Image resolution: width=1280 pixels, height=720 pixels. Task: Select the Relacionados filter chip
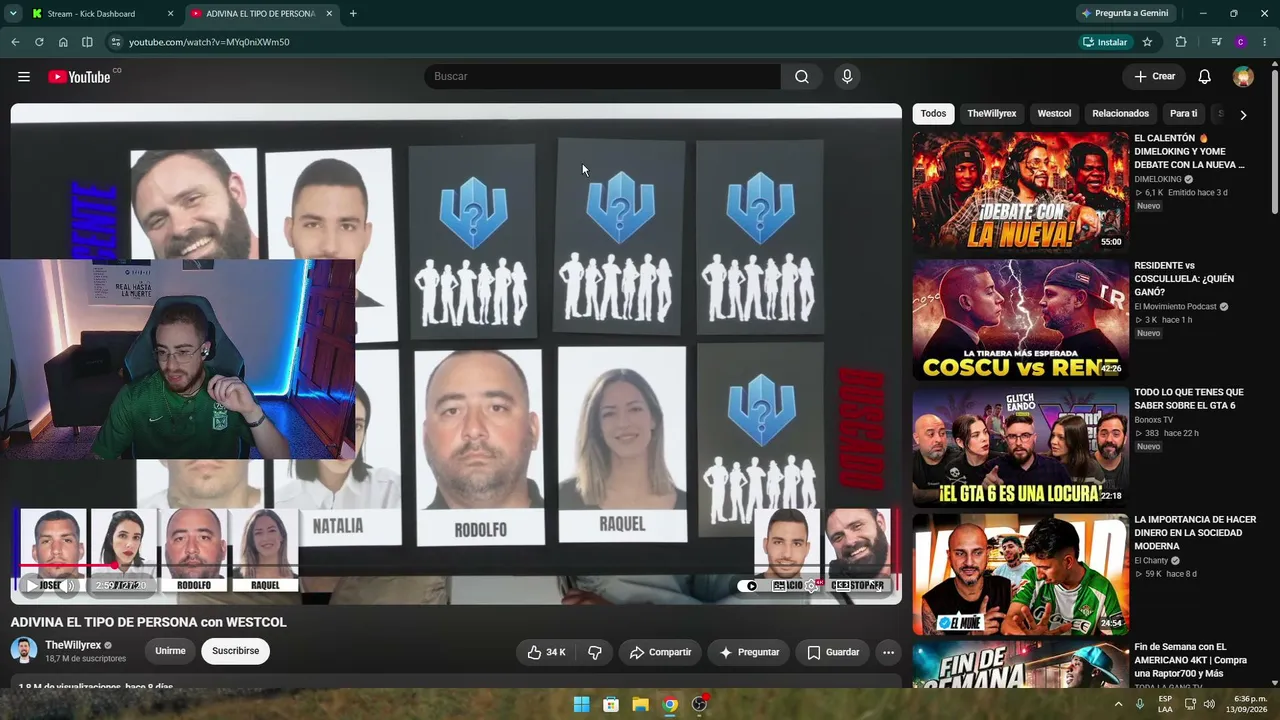[x=1120, y=114]
